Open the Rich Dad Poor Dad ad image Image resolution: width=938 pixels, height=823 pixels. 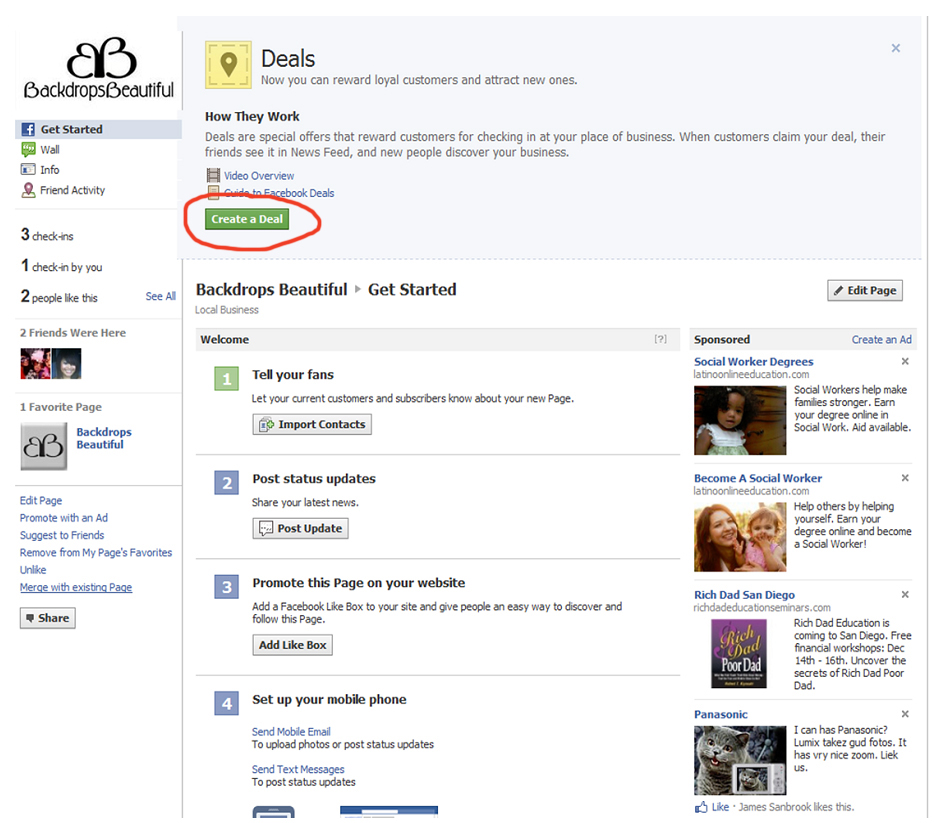(x=739, y=654)
